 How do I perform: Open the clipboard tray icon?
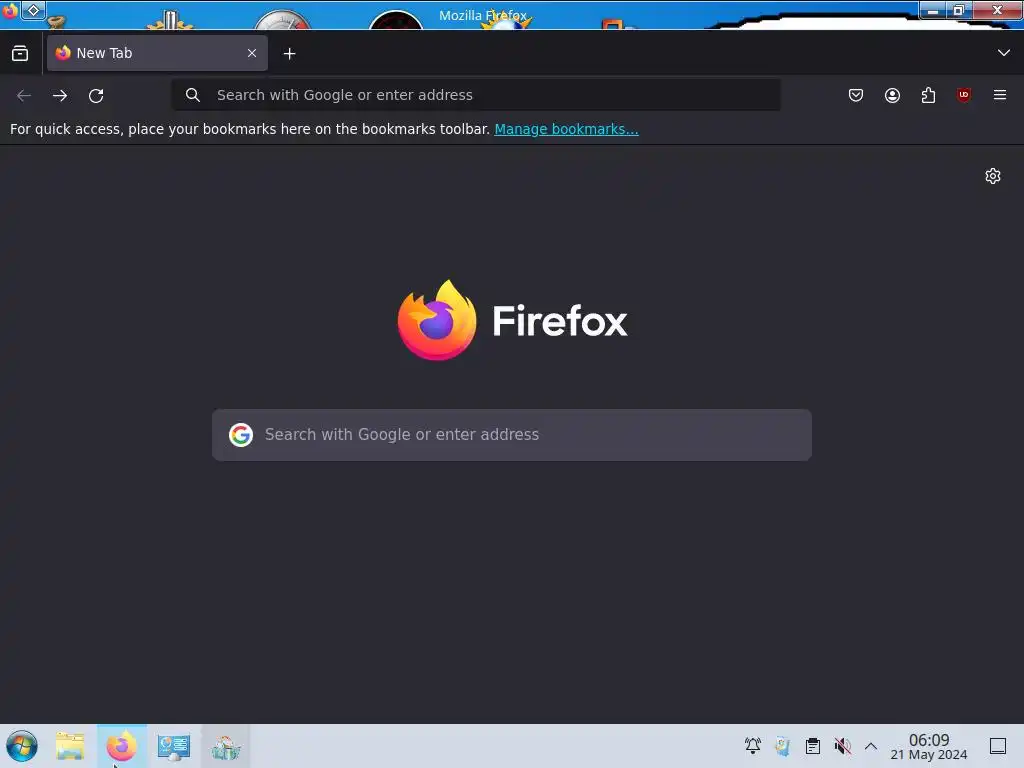pyautogui.click(x=812, y=746)
